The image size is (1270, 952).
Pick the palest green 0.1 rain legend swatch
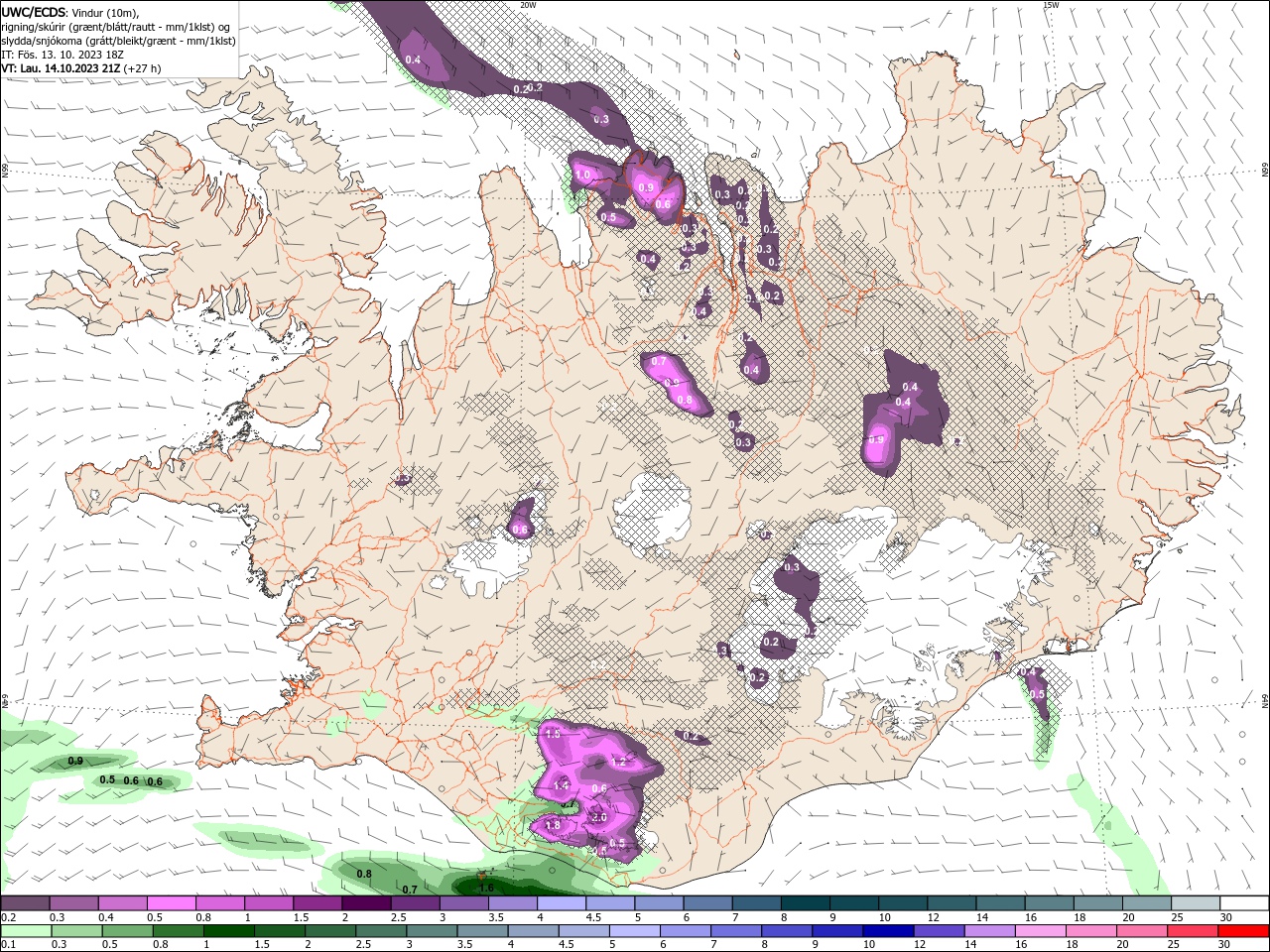coord(25,930)
